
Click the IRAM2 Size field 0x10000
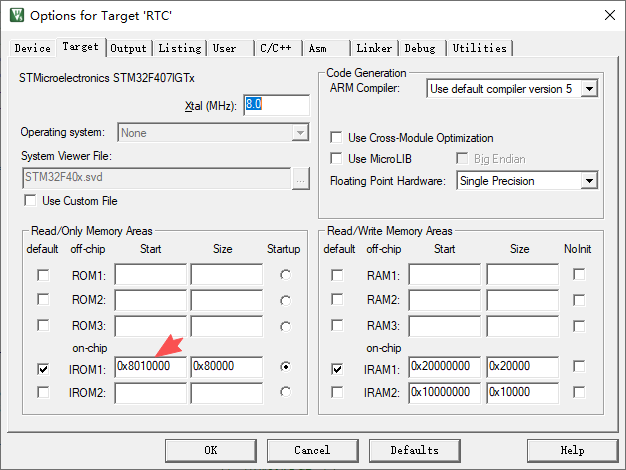[x=523, y=393]
